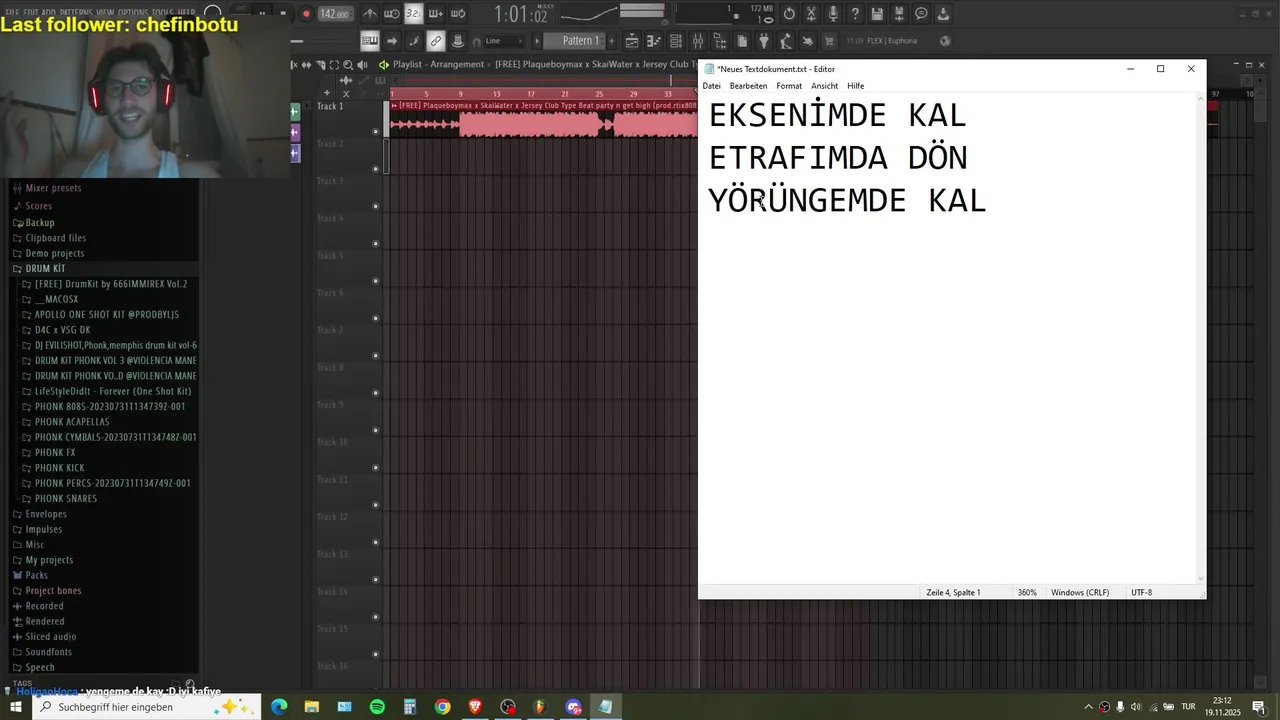Open Spotify from the taskbar
1280x720 pixels.
coord(377,707)
